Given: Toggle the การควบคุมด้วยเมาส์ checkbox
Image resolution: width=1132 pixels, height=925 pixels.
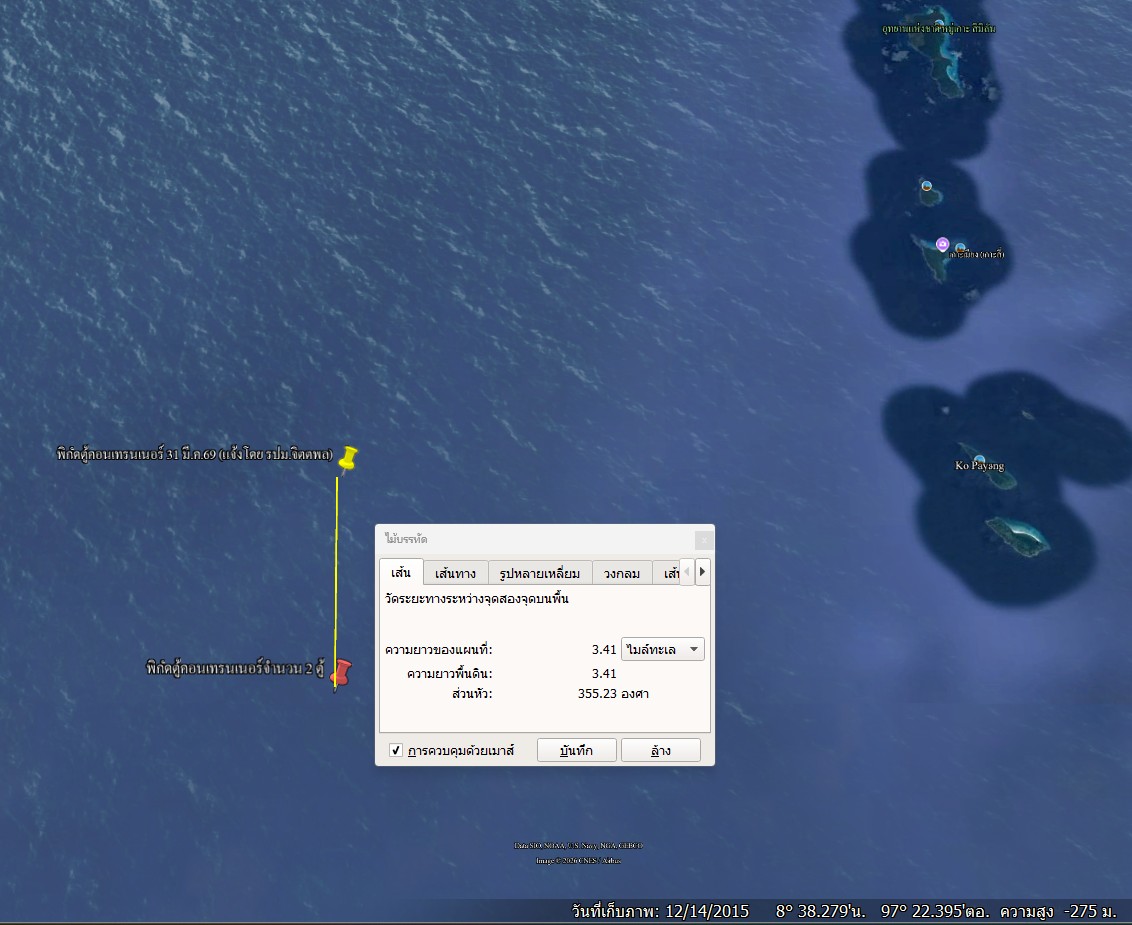Looking at the screenshot, I should coord(396,750).
